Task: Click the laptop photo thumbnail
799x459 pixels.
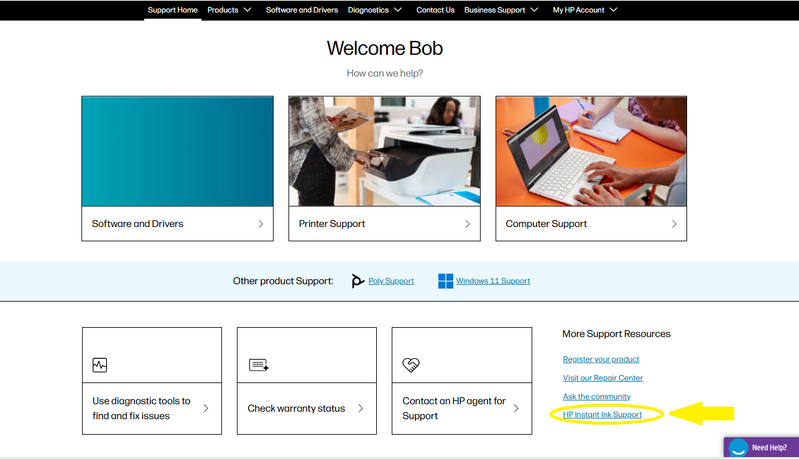Action: [591, 151]
